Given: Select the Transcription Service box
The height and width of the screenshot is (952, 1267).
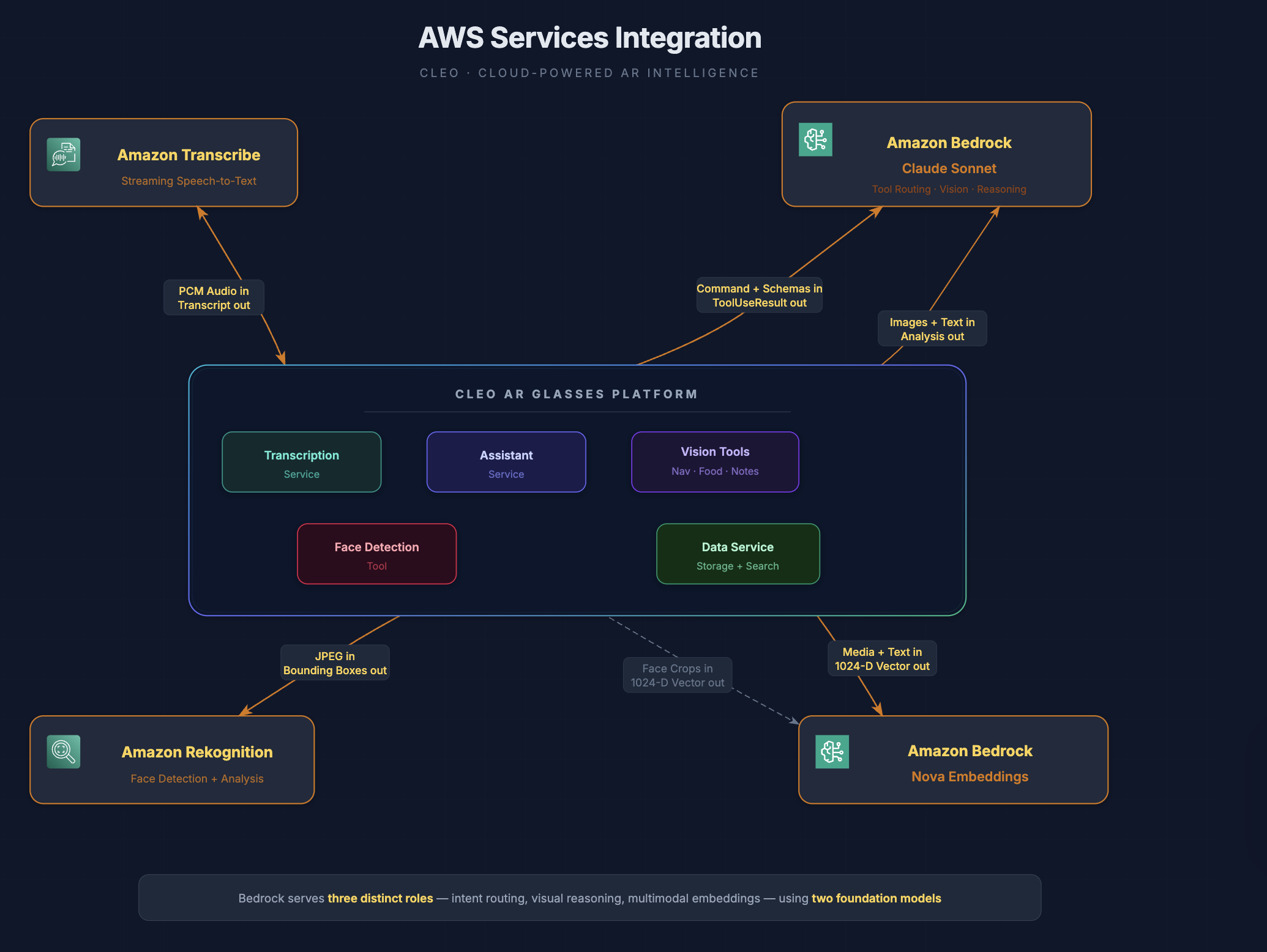Looking at the screenshot, I should (301, 462).
